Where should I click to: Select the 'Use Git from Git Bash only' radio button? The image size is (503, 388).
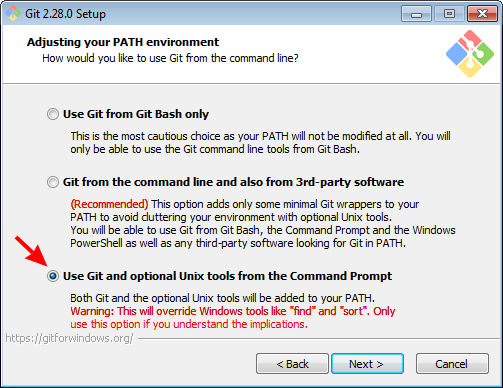click(x=53, y=114)
